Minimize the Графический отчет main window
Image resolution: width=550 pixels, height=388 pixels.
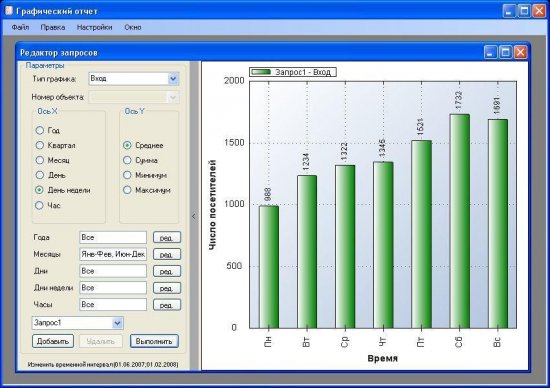point(509,11)
